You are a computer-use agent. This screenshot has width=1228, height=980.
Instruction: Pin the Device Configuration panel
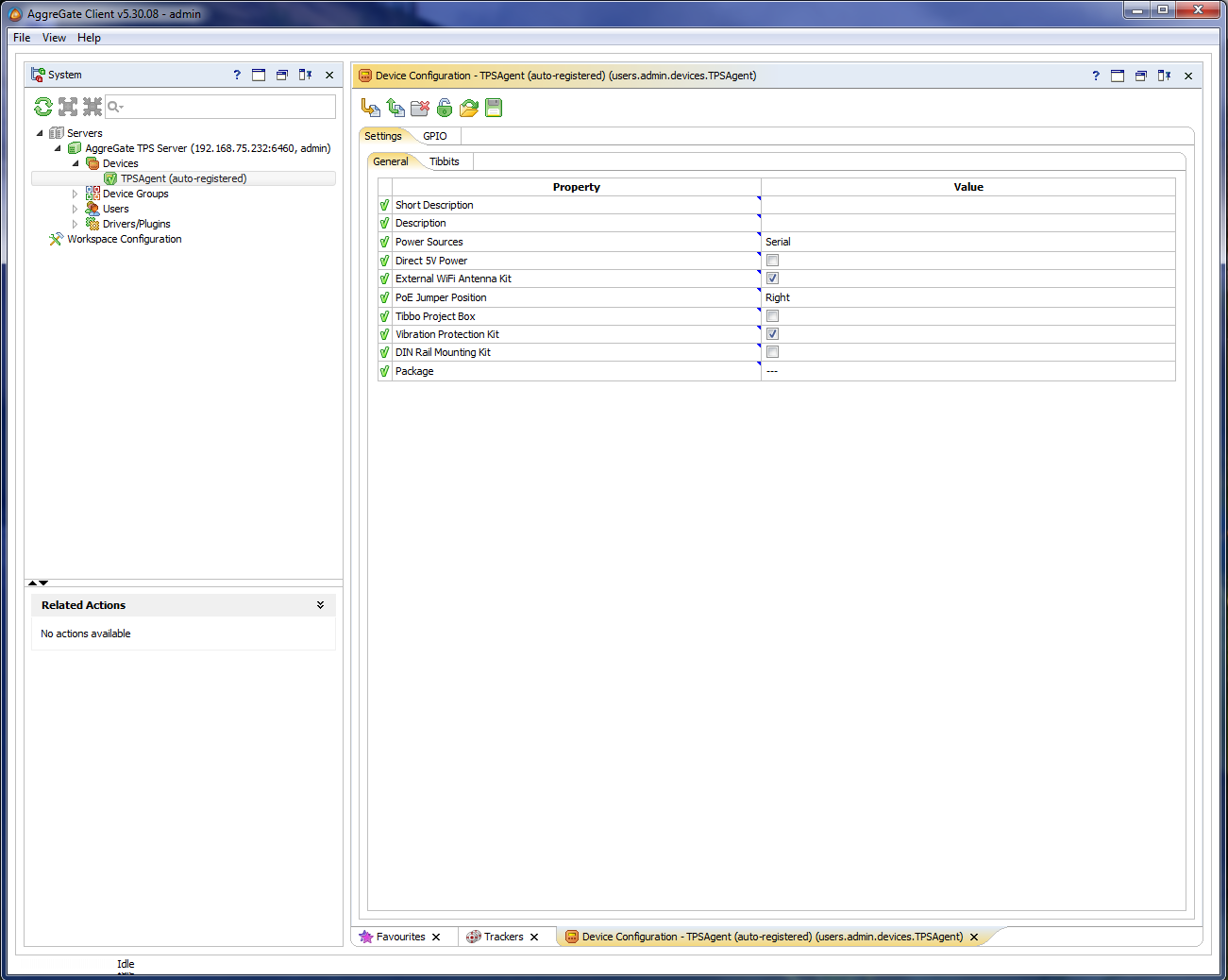click(x=1165, y=76)
